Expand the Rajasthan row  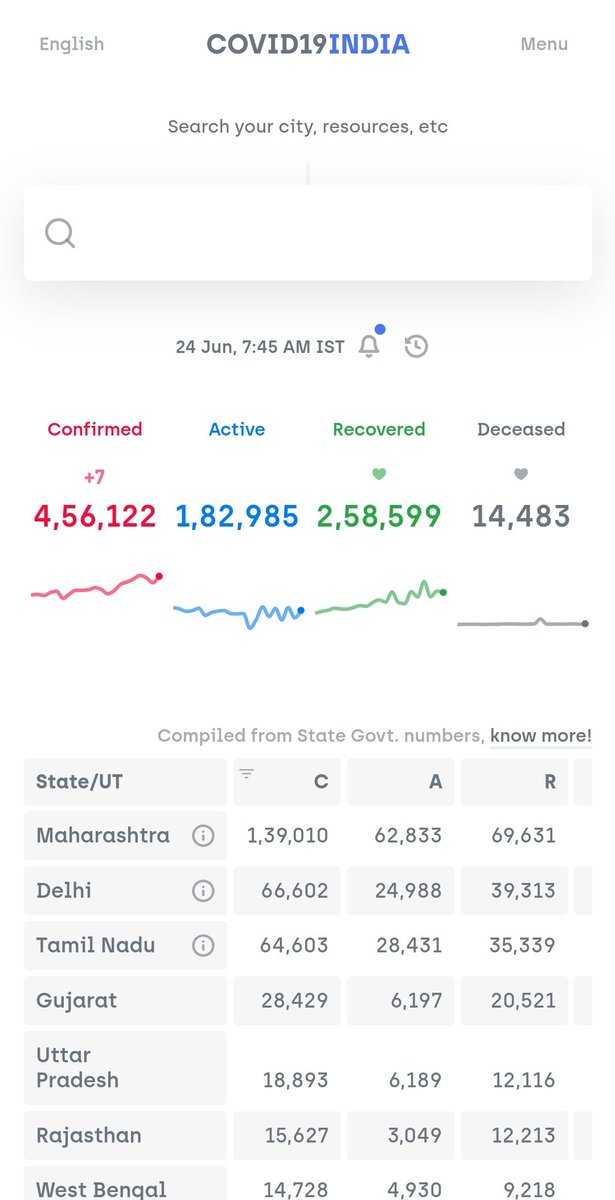(x=308, y=1135)
